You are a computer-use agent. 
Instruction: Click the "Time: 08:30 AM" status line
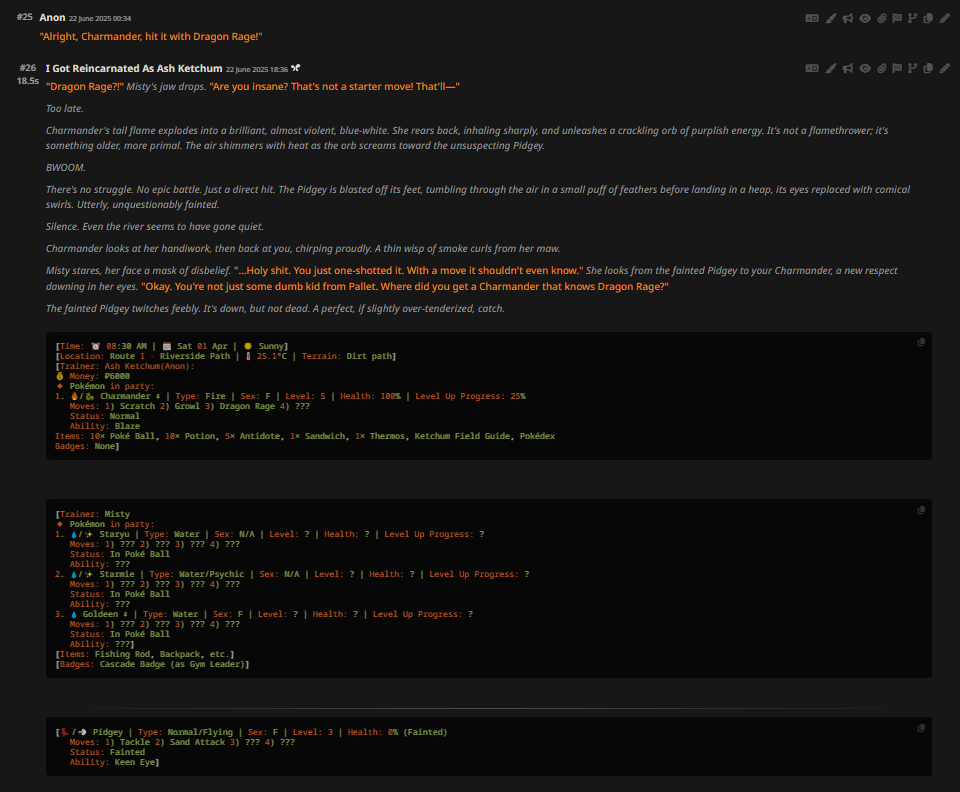pos(171,346)
